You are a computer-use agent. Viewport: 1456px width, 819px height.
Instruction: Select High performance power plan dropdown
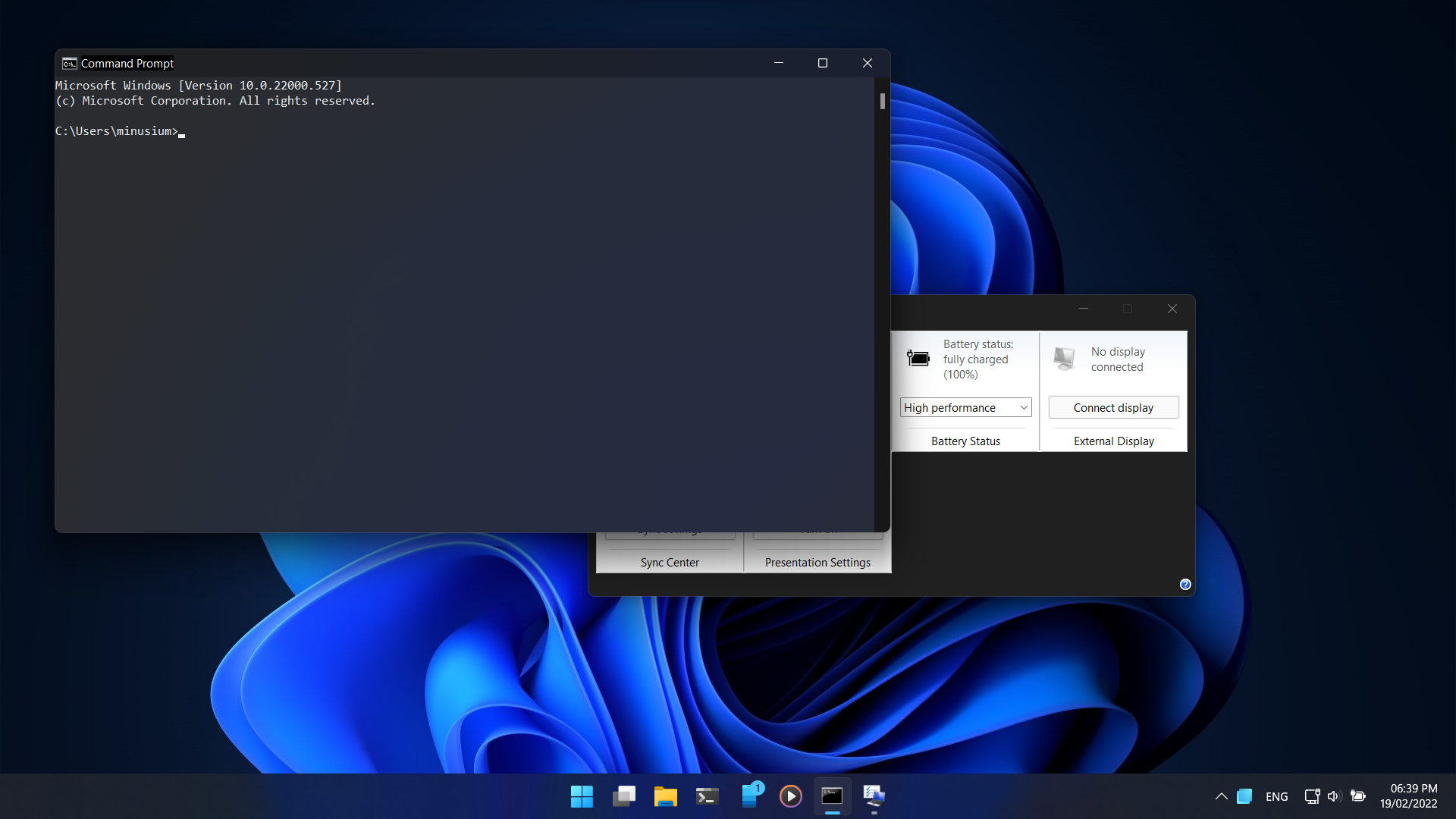[x=964, y=407]
